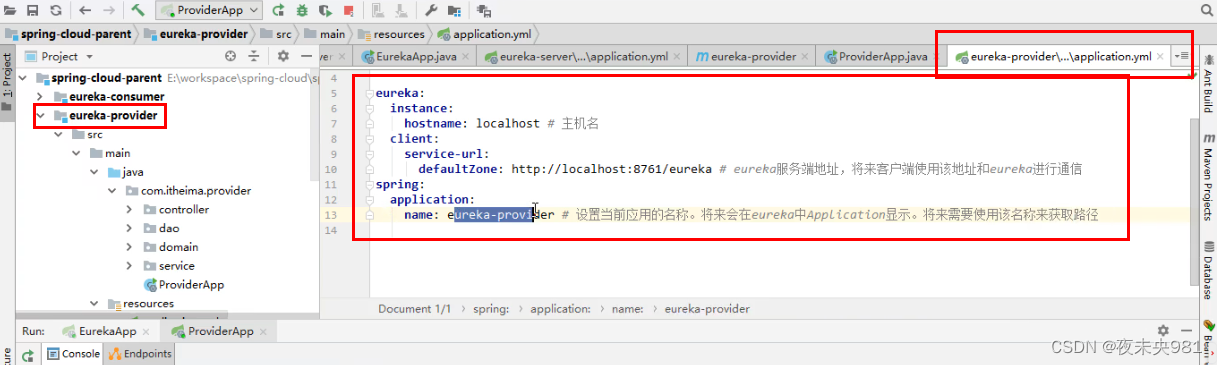Expand the dao package
Screen dimensions: 1217x365
click(130, 228)
